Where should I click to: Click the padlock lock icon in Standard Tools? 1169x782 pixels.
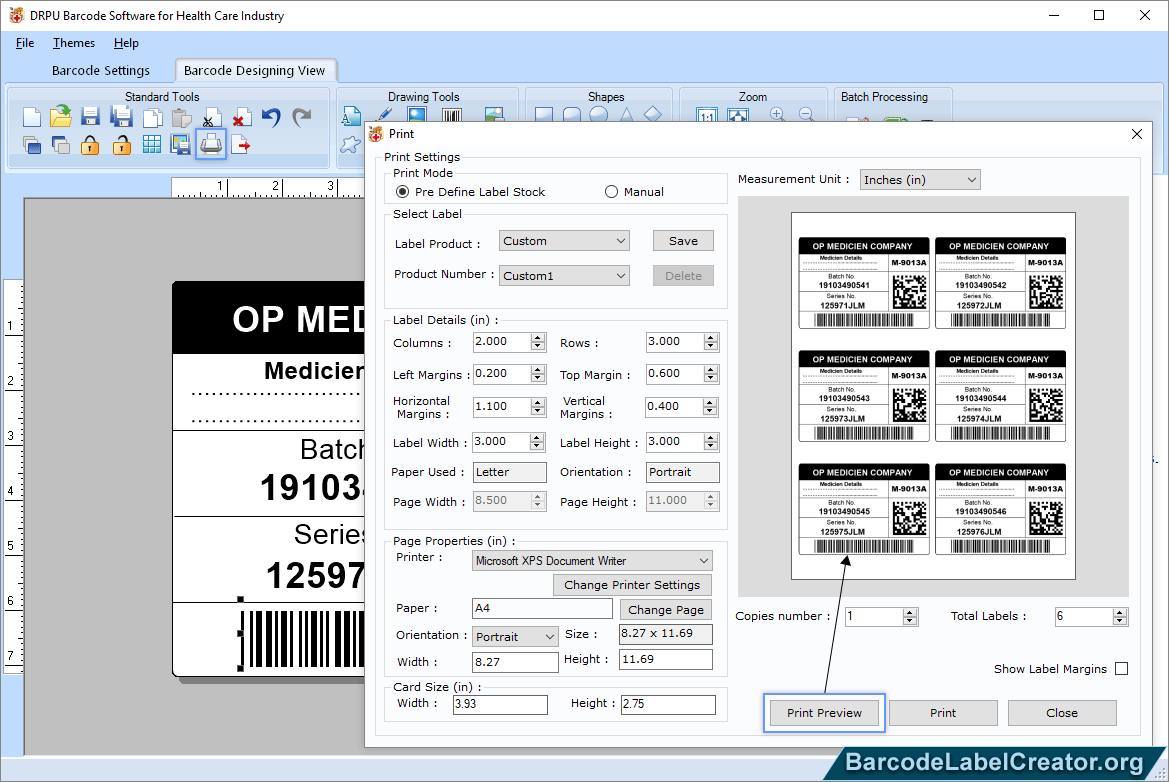pos(88,144)
